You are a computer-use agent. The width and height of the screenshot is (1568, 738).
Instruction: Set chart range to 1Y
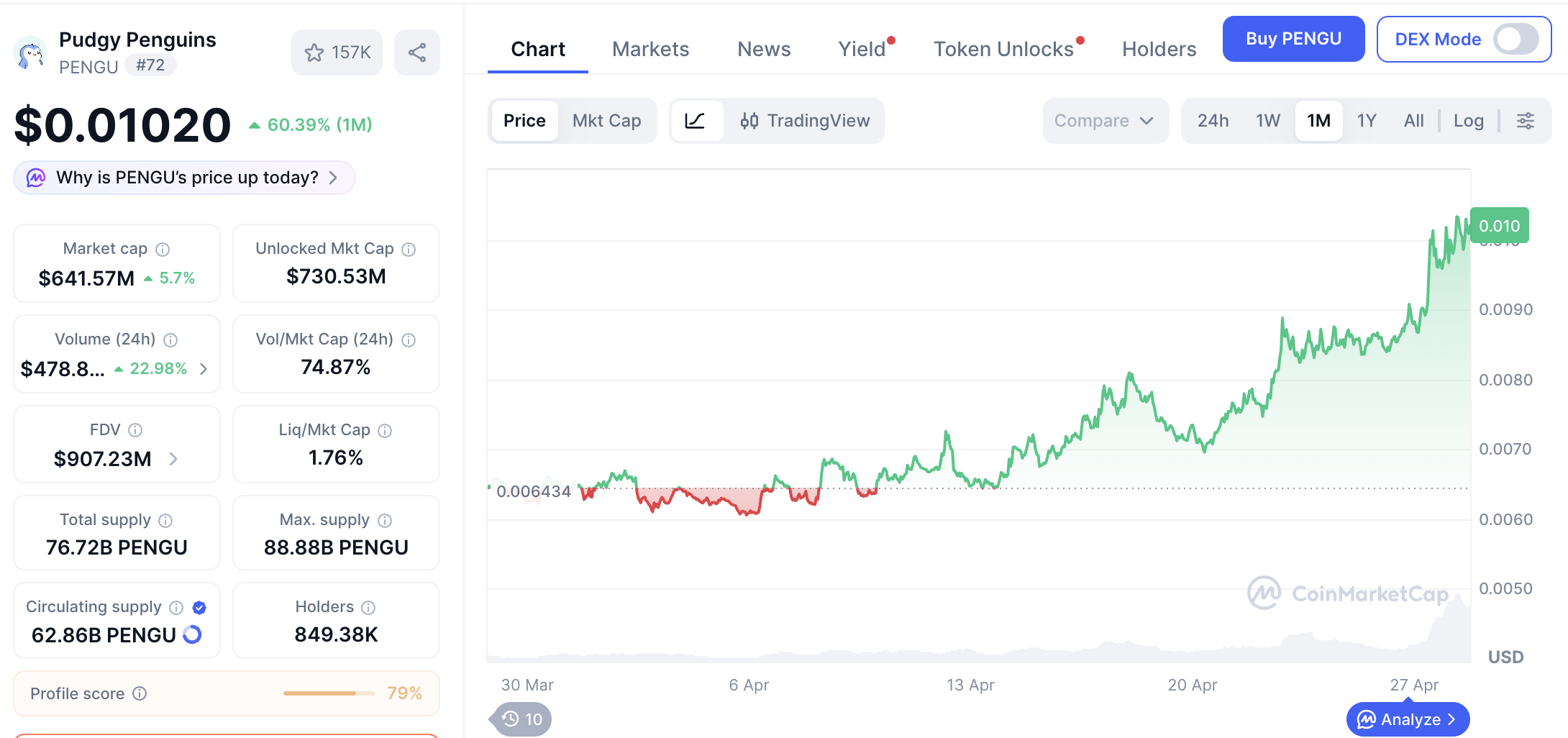click(1367, 121)
